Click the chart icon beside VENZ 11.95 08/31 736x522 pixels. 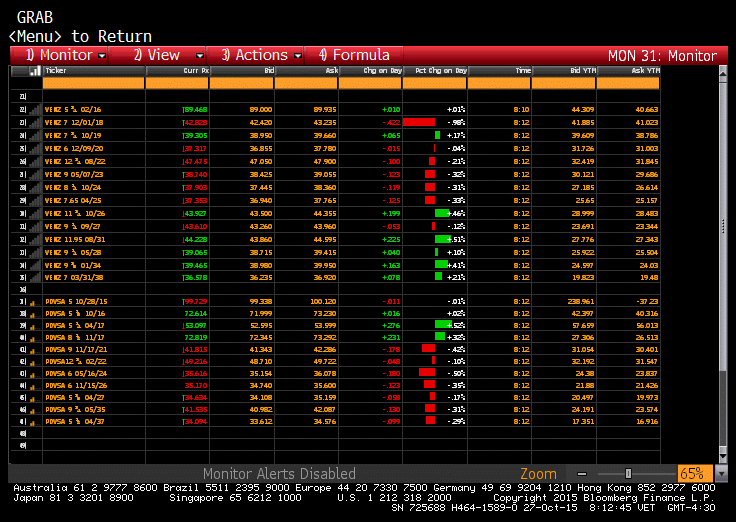point(35,239)
